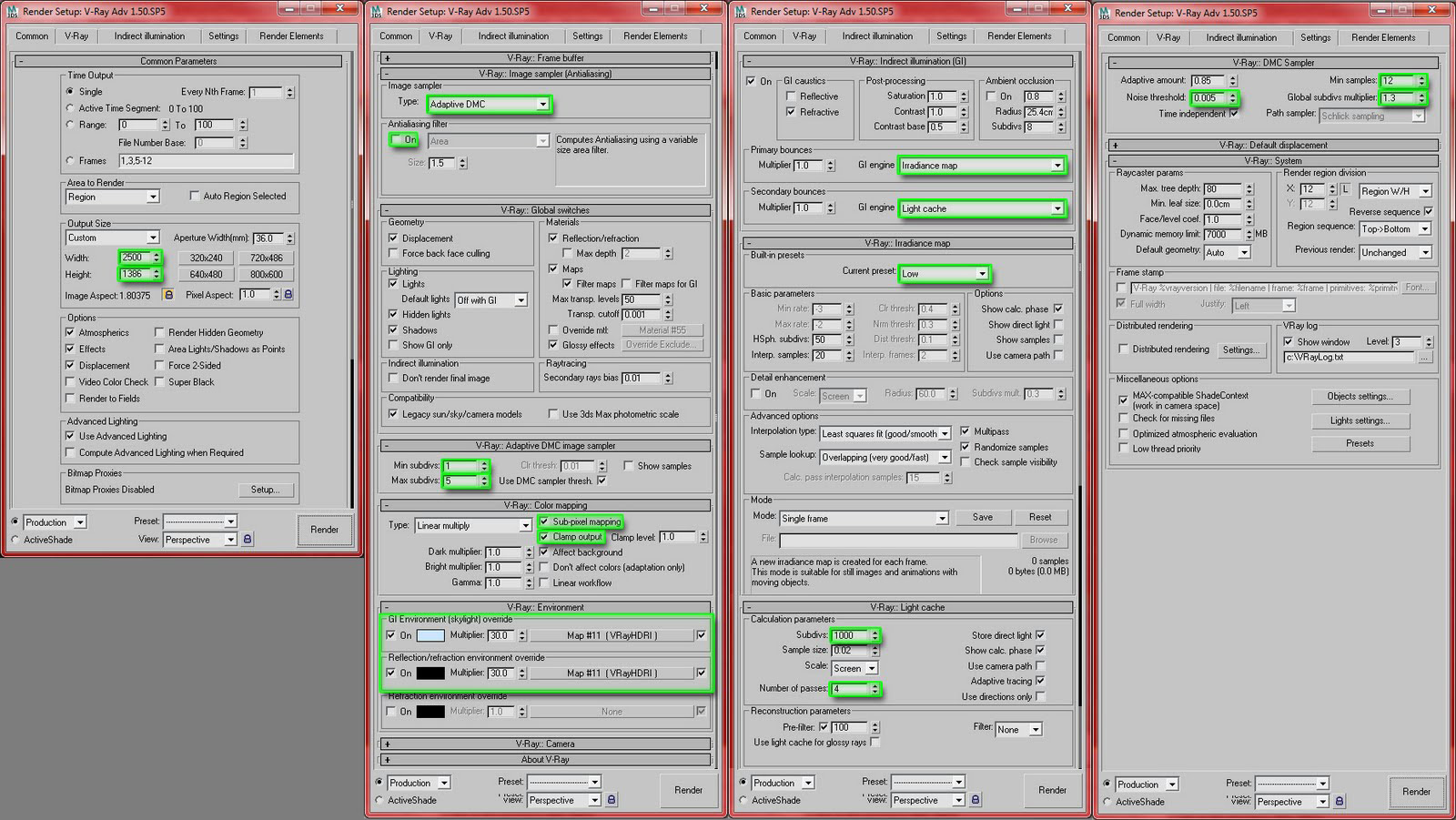1456x820 pixels.
Task: Click lock view icon in second window
Action: click(612, 800)
